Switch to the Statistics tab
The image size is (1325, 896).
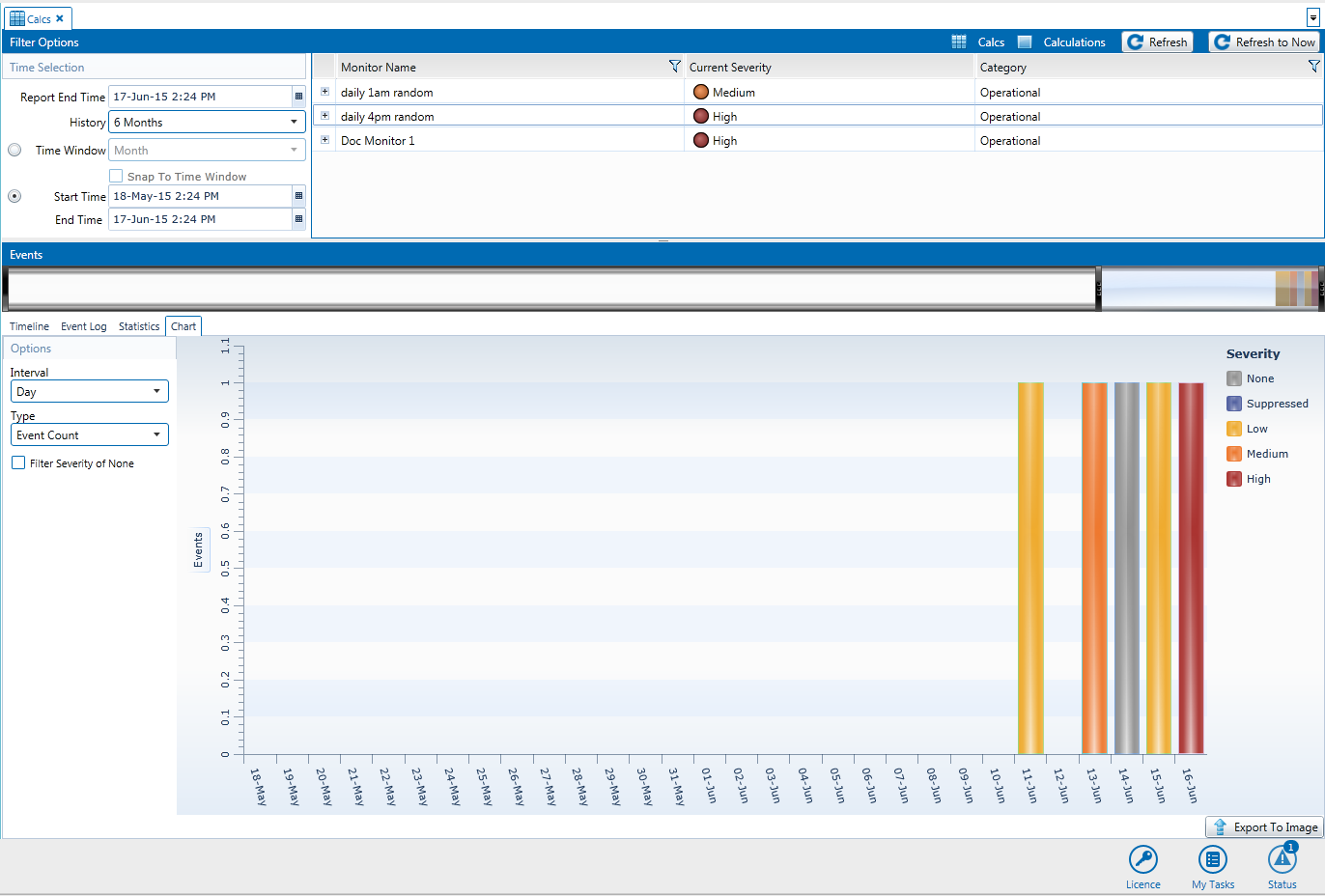click(x=139, y=326)
